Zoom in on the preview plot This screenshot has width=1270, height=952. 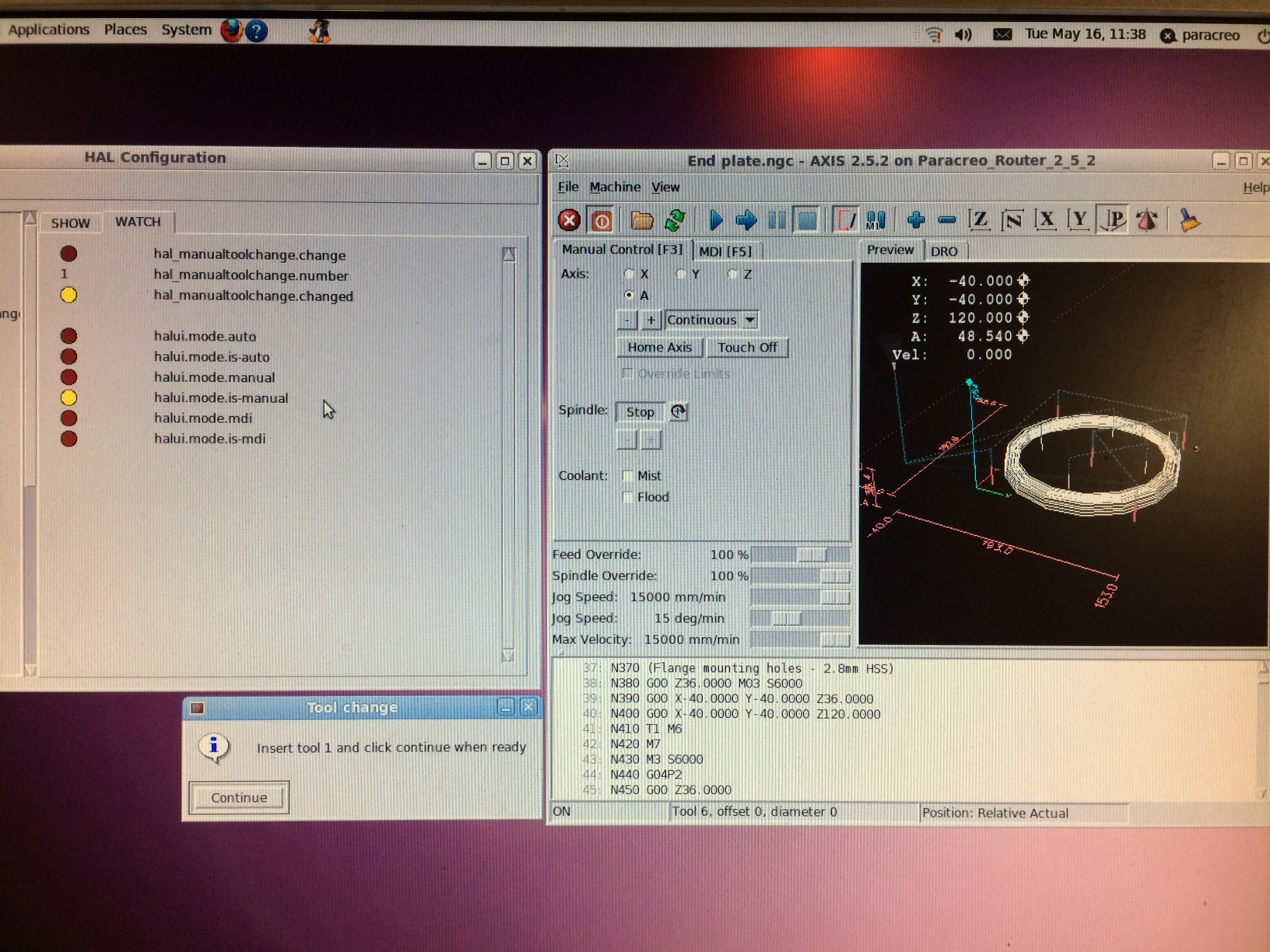coord(916,221)
